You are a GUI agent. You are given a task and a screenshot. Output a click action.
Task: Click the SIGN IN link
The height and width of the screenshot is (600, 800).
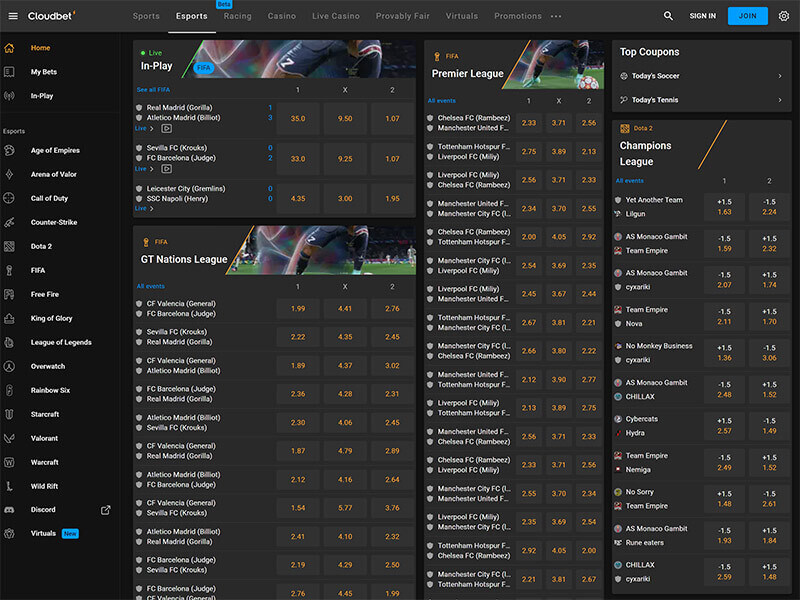(703, 16)
